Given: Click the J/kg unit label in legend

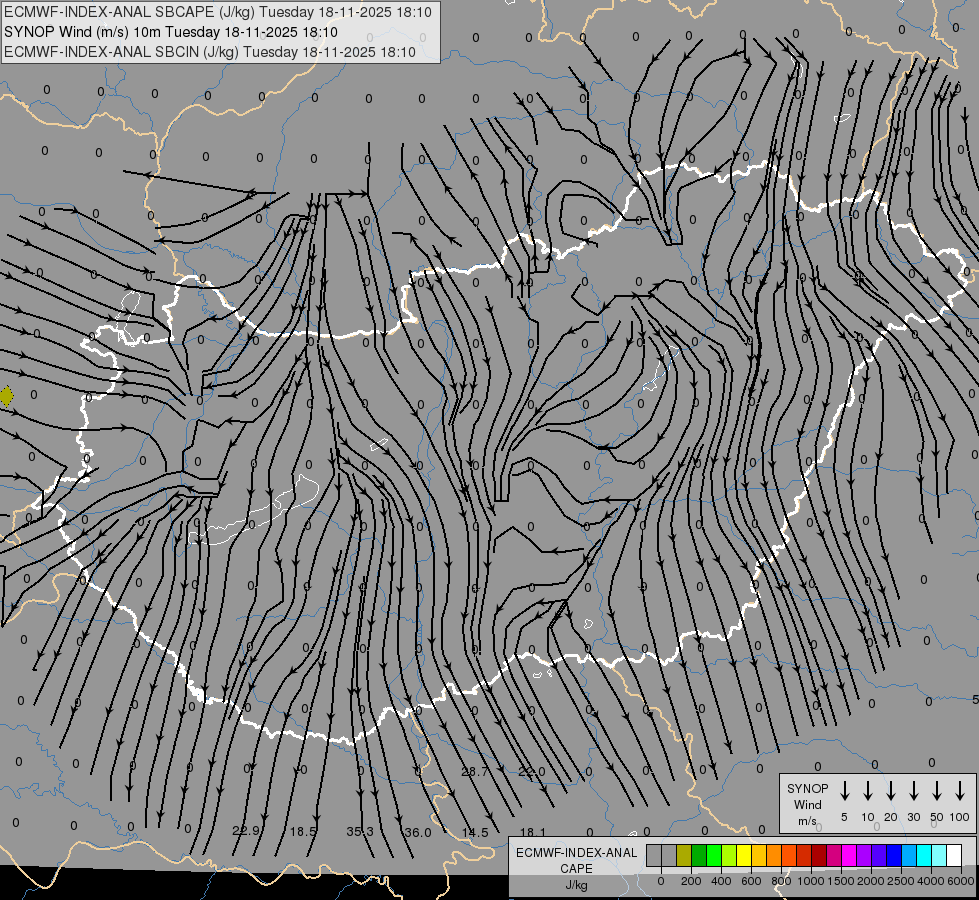Looking at the screenshot, I should (x=576, y=886).
